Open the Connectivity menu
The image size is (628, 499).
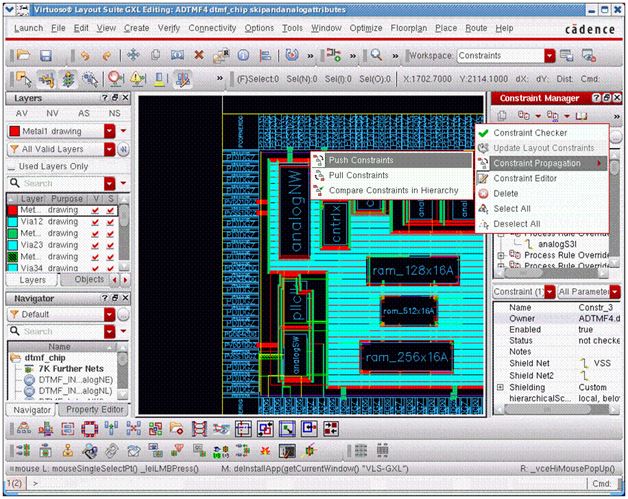(212, 28)
